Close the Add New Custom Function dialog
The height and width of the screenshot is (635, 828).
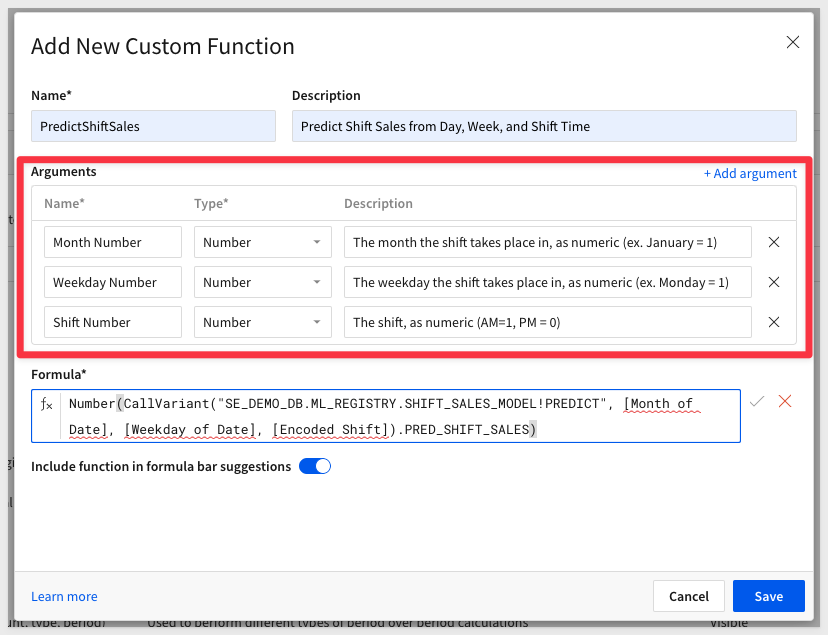792,42
